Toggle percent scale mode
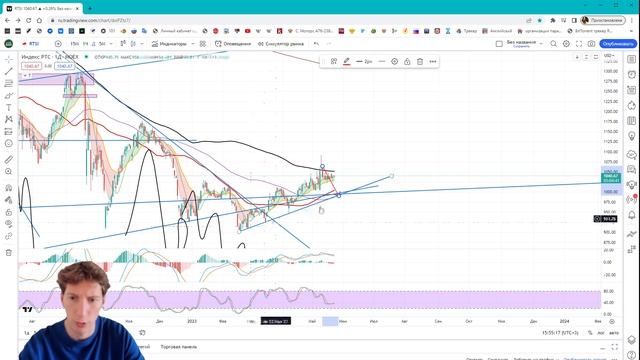Image resolution: width=640 pixels, height=360 pixels. point(590,333)
